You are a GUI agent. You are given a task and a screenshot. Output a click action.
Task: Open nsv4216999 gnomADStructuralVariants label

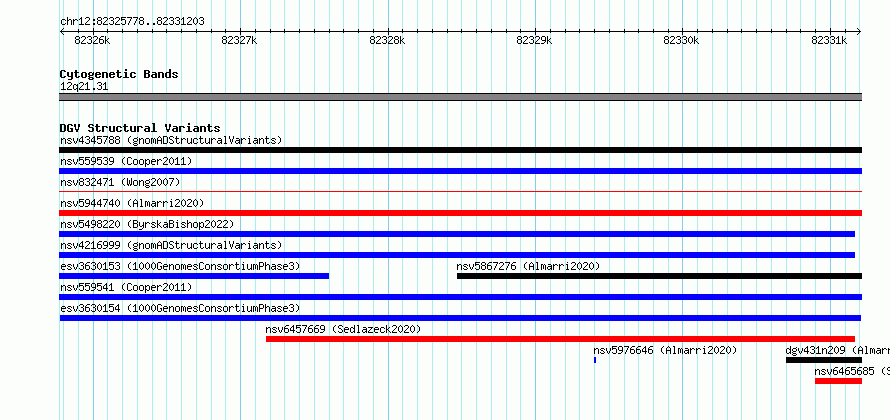171,245
